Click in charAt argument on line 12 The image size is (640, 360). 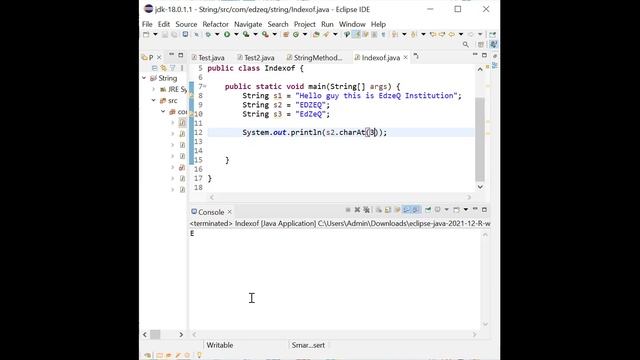pos(372,132)
